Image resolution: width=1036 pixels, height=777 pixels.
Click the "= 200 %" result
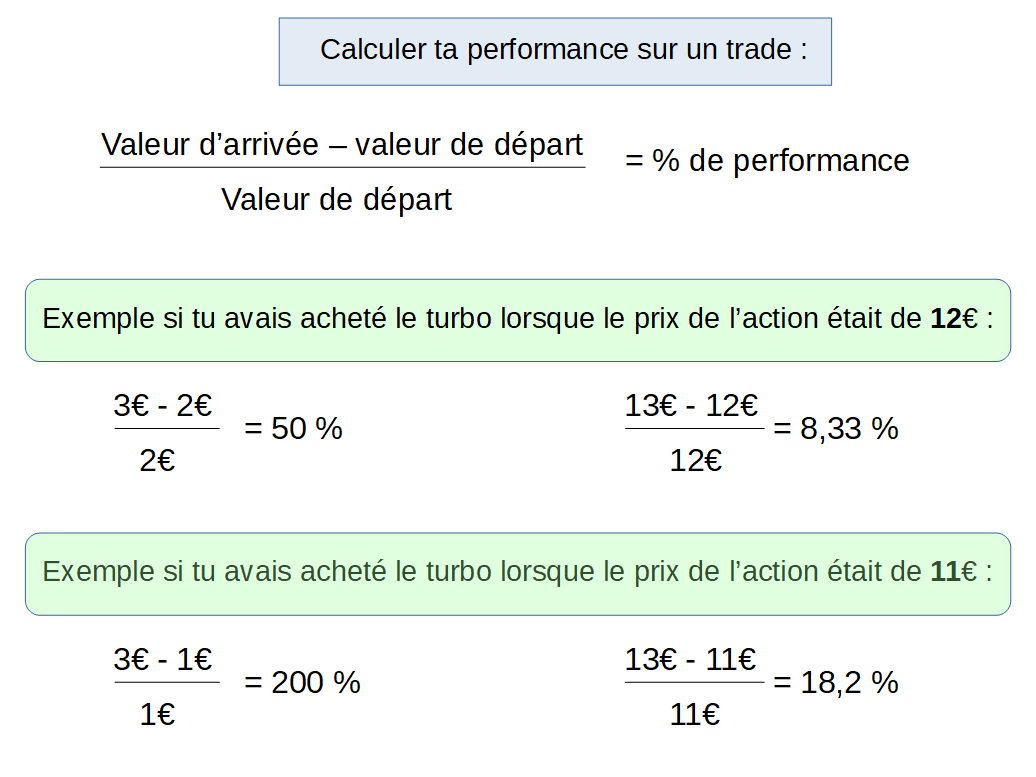pos(302,683)
